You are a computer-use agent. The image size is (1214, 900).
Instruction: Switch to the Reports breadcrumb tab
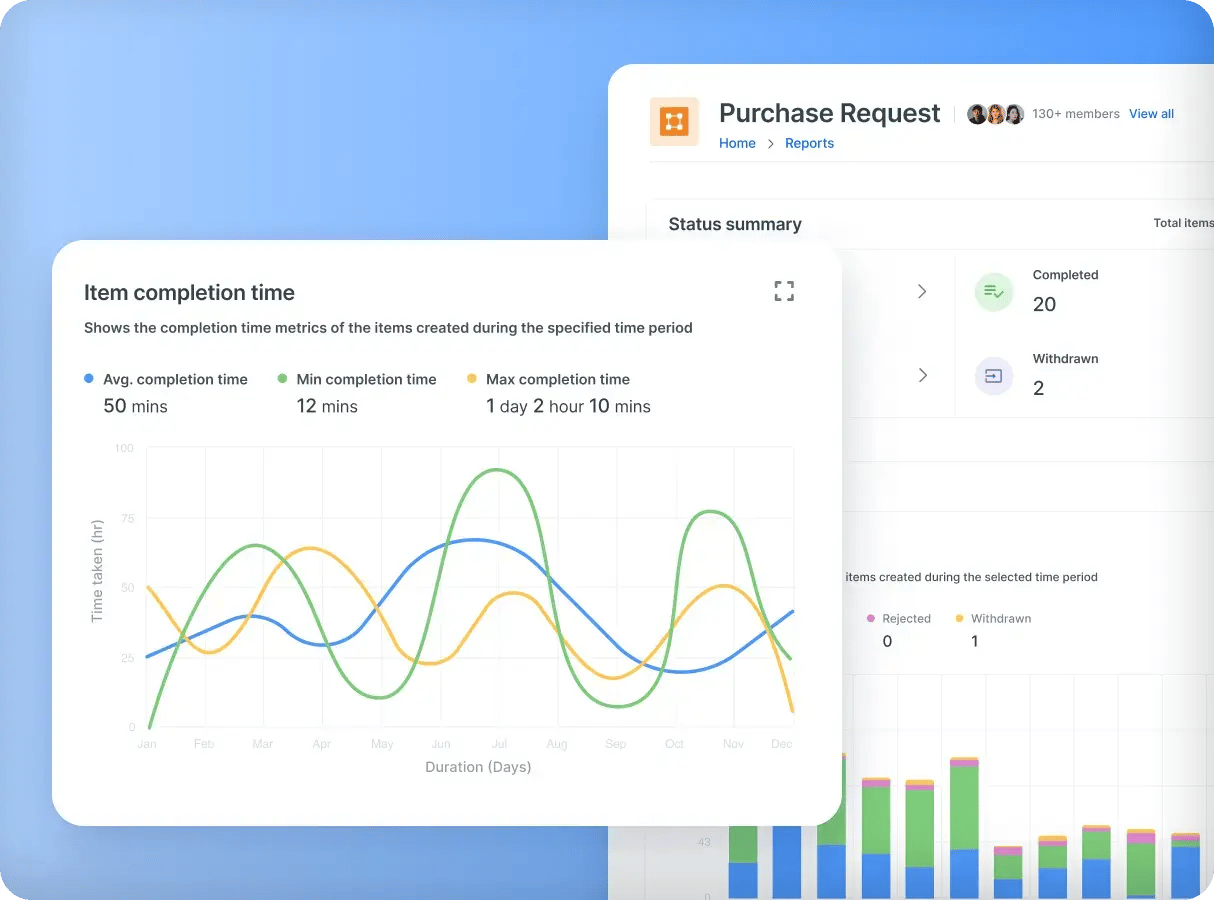click(809, 143)
